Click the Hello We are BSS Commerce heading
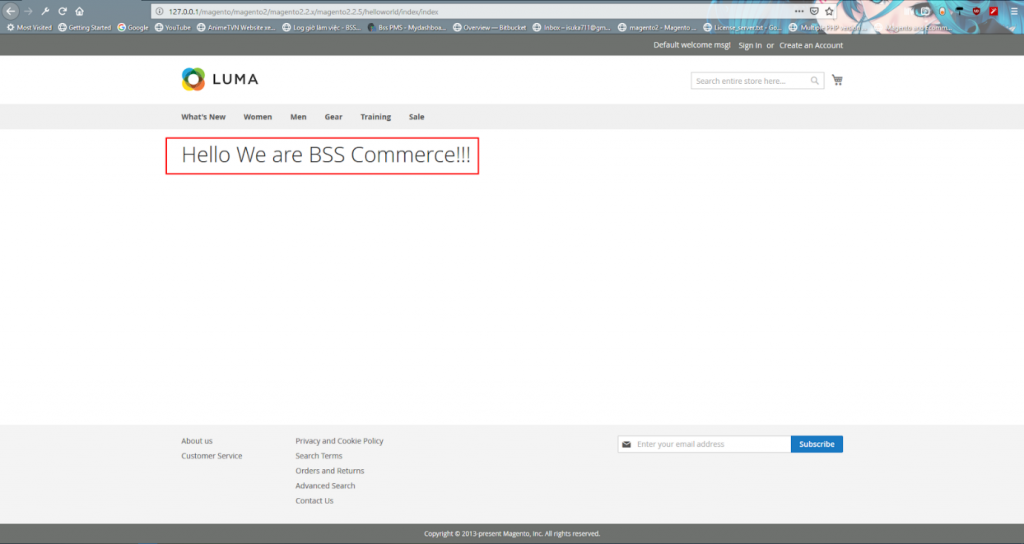The image size is (1024, 544). [x=325, y=155]
